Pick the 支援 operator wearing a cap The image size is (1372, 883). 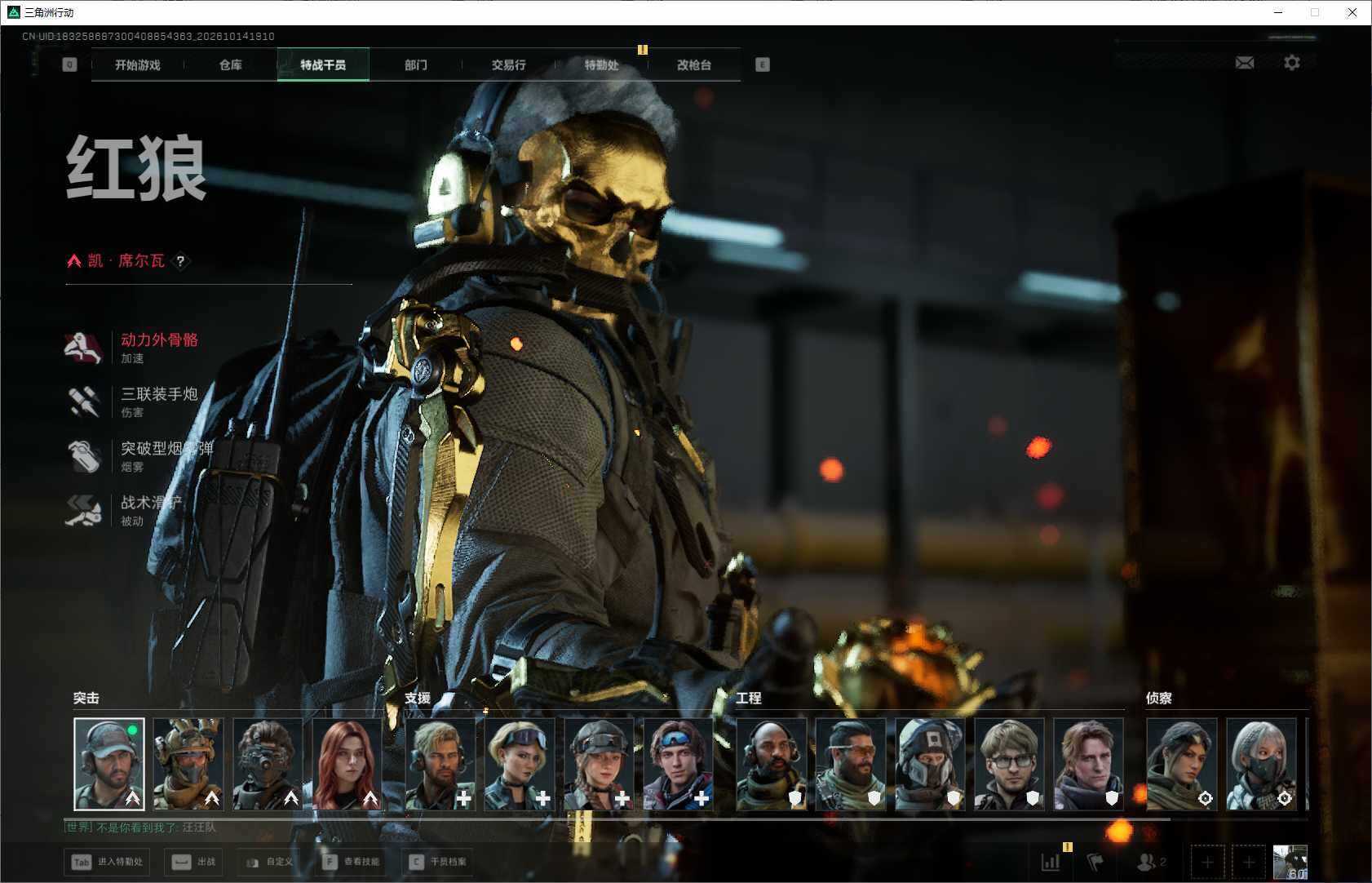599,764
